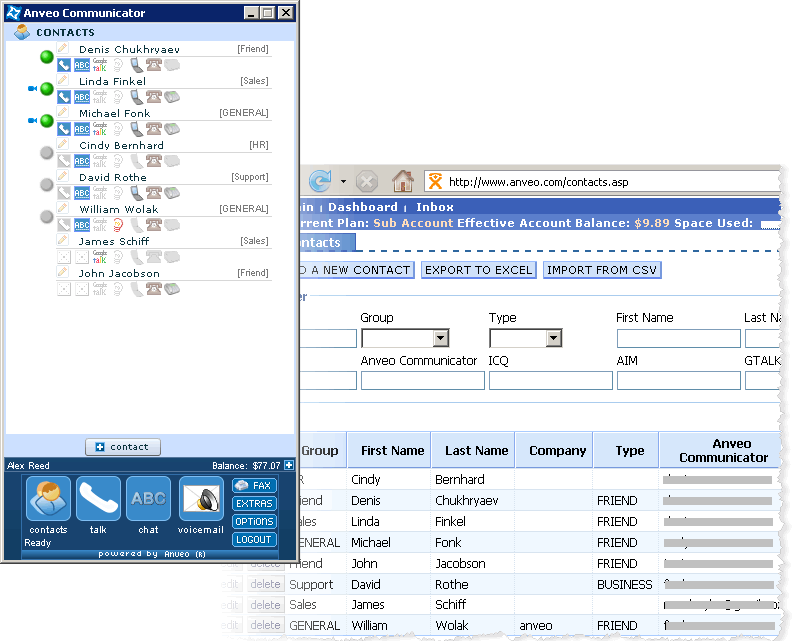
Task: Focus the AIM filter field
Action: [678, 380]
